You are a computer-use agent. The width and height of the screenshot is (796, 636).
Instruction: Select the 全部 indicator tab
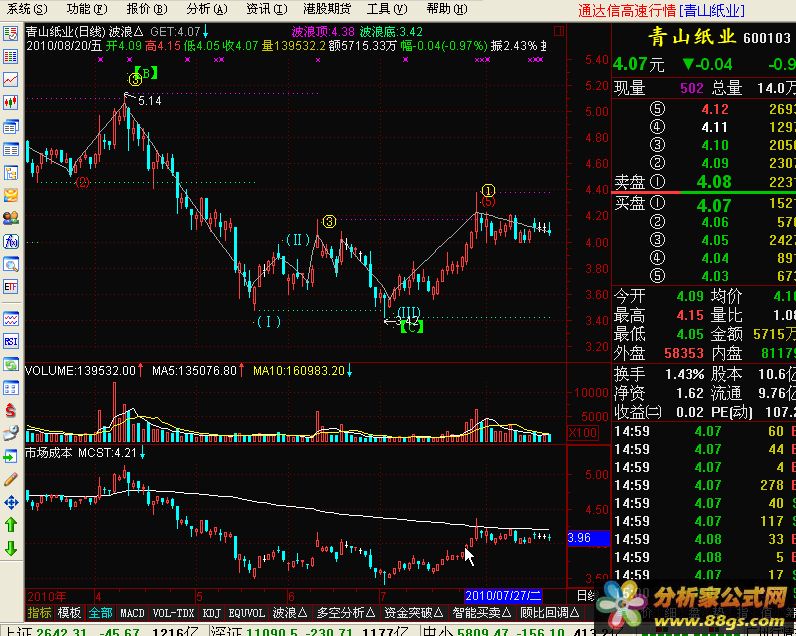(100, 613)
